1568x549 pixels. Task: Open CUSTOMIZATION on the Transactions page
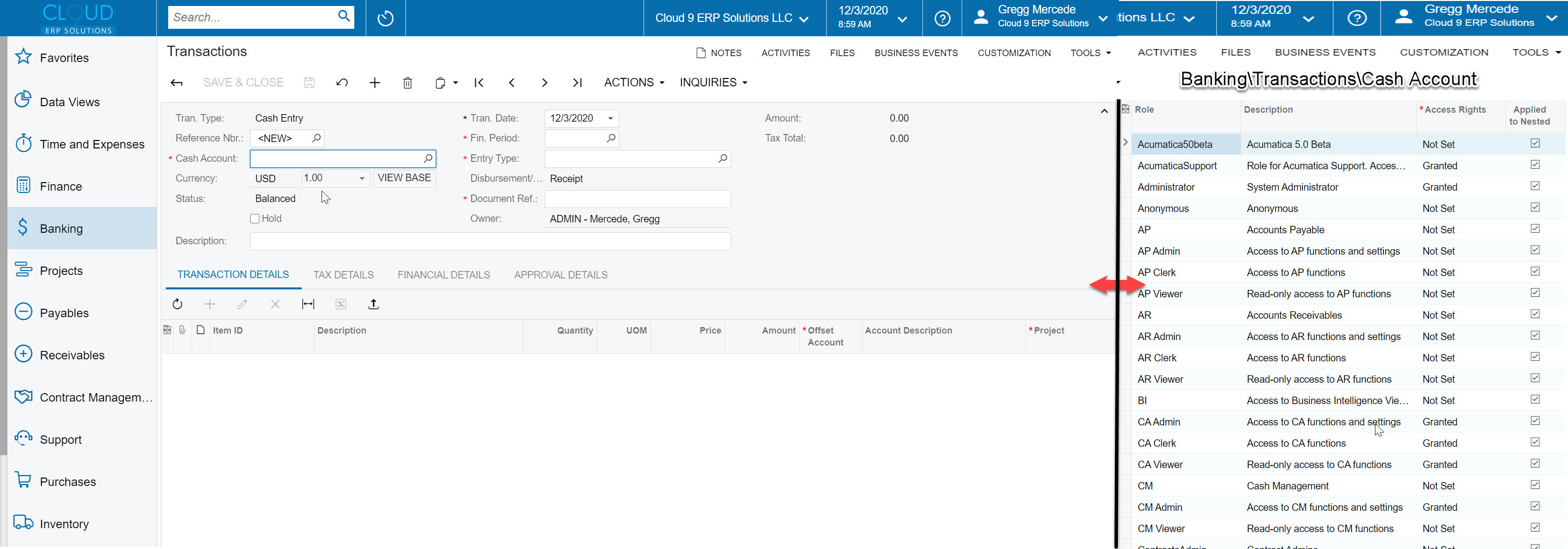(1014, 53)
